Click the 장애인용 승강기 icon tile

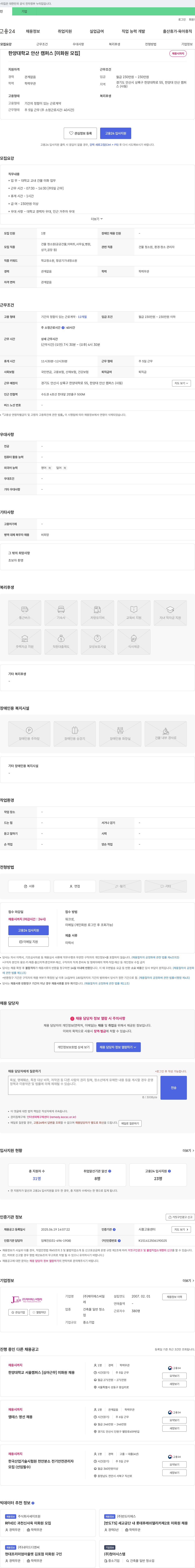75,734
